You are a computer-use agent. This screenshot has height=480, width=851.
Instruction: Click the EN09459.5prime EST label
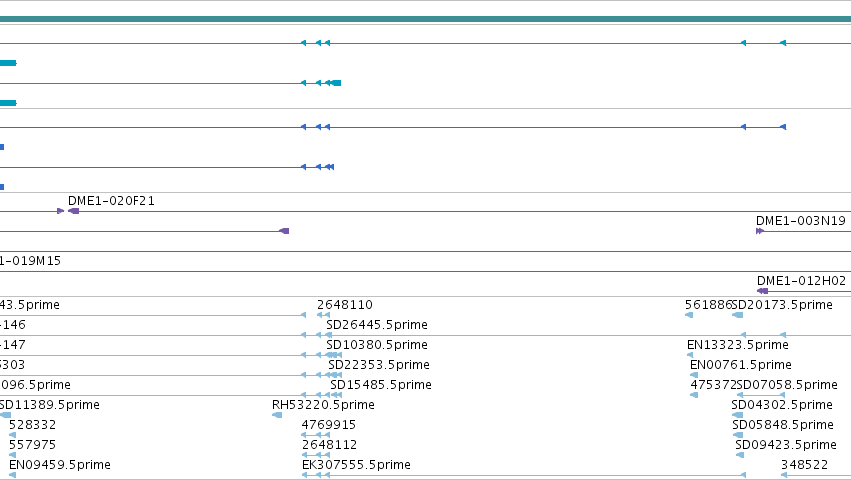[60, 465]
